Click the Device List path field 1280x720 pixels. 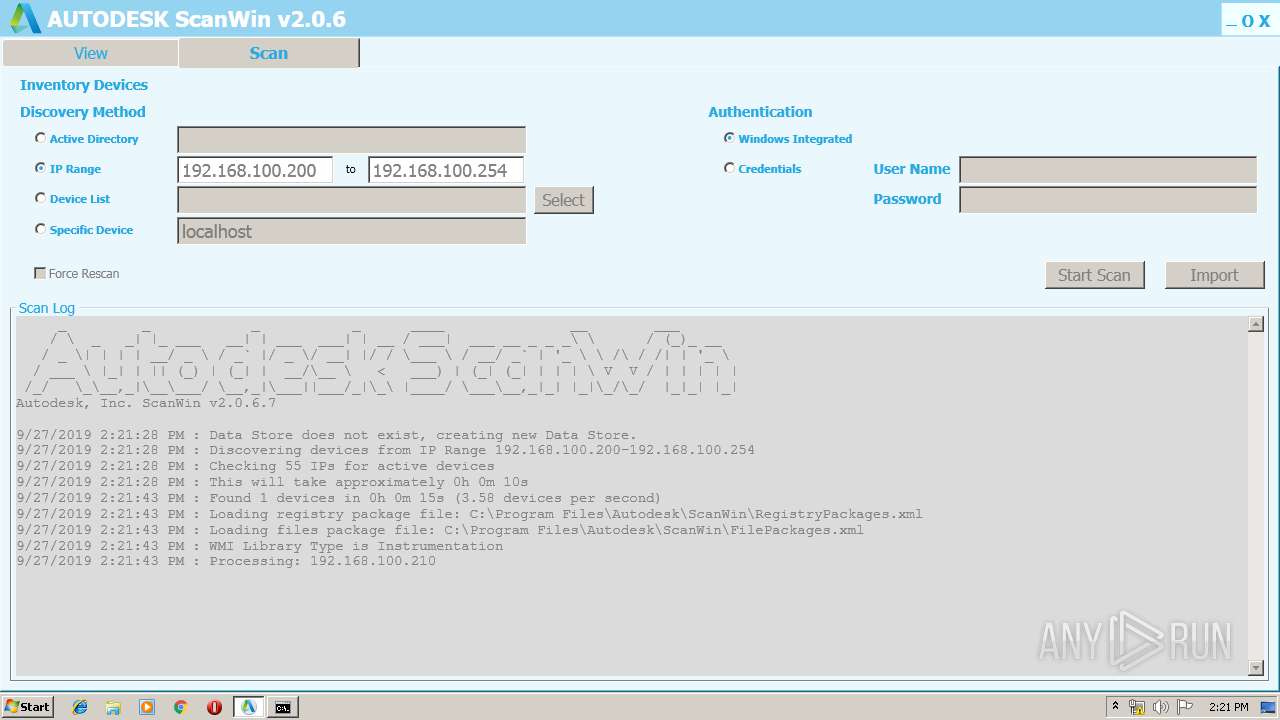click(x=351, y=200)
